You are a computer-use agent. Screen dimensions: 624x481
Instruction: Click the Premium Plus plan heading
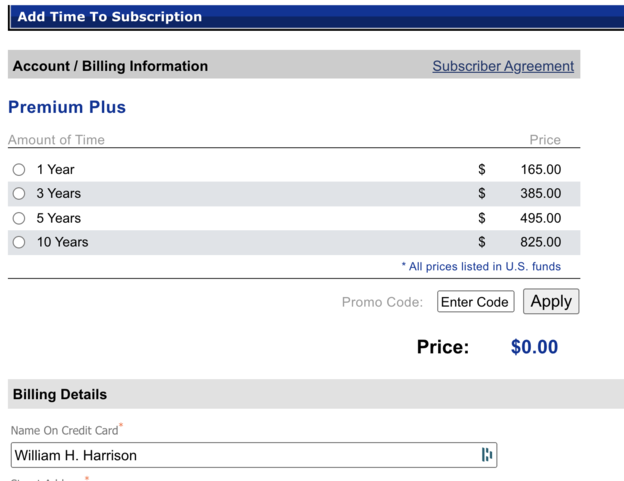(67, 107)
